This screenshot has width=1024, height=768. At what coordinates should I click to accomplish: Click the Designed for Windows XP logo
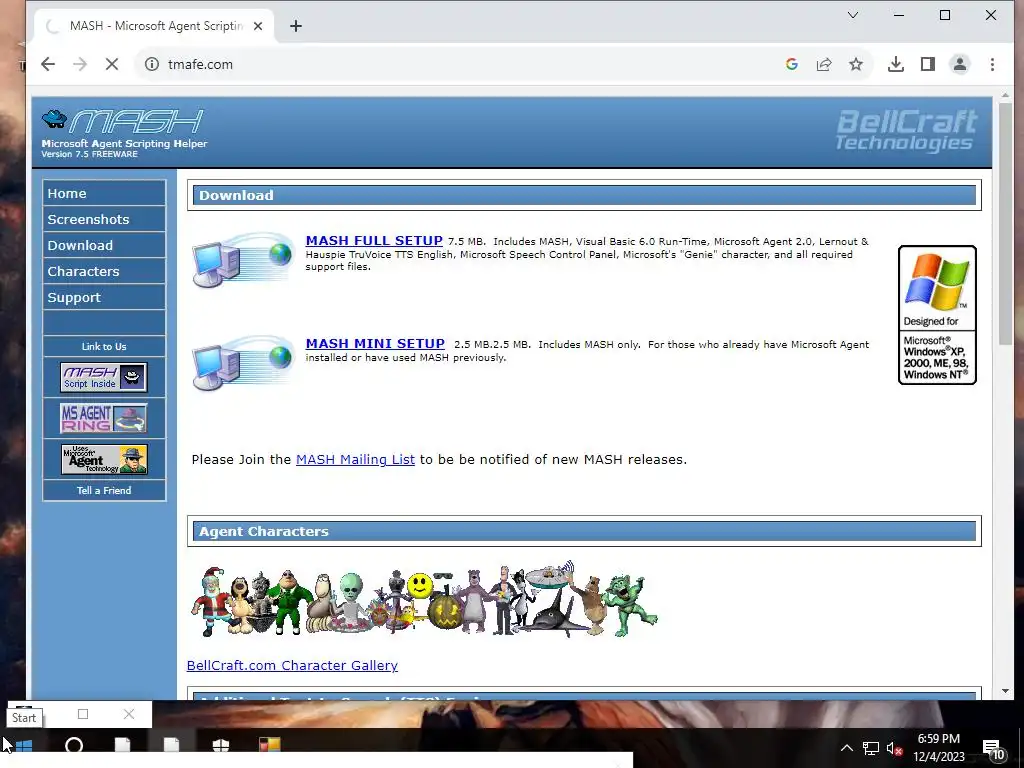tap(937, 315)
